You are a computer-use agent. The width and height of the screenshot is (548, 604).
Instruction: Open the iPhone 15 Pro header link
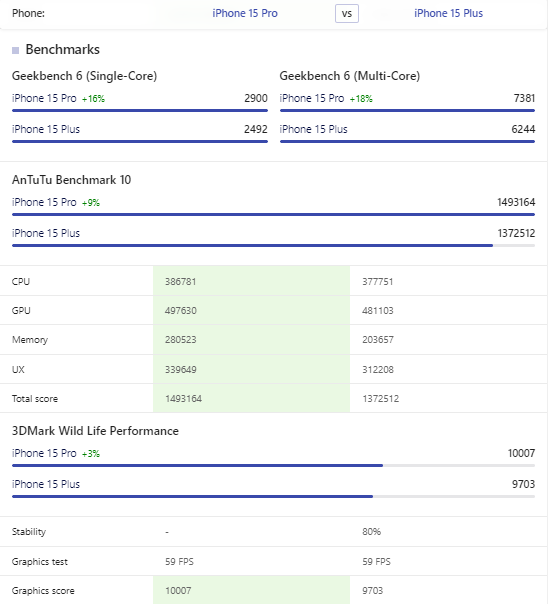click(x=245, y=13)
